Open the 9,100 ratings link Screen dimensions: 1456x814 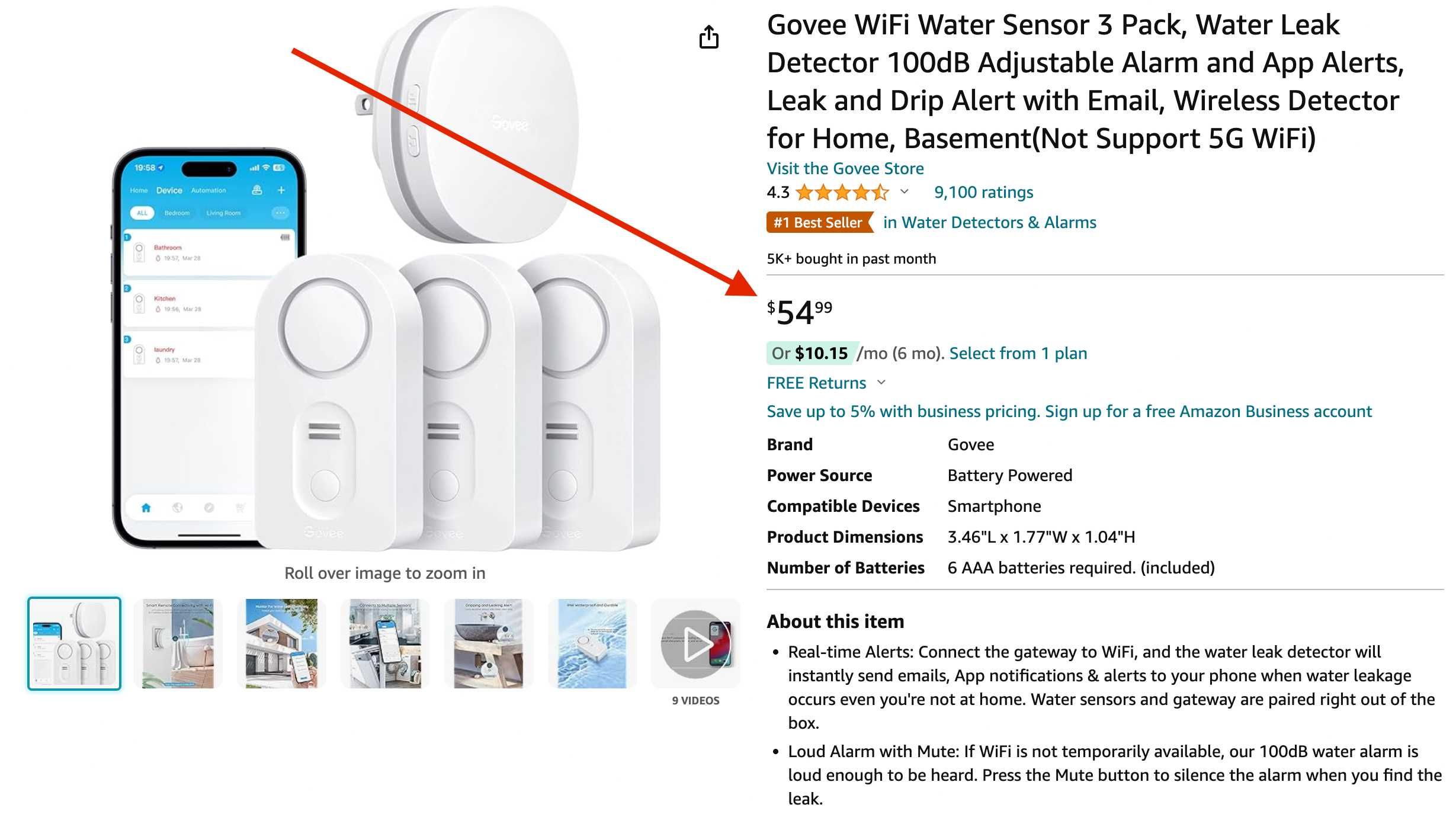point(983,192)
